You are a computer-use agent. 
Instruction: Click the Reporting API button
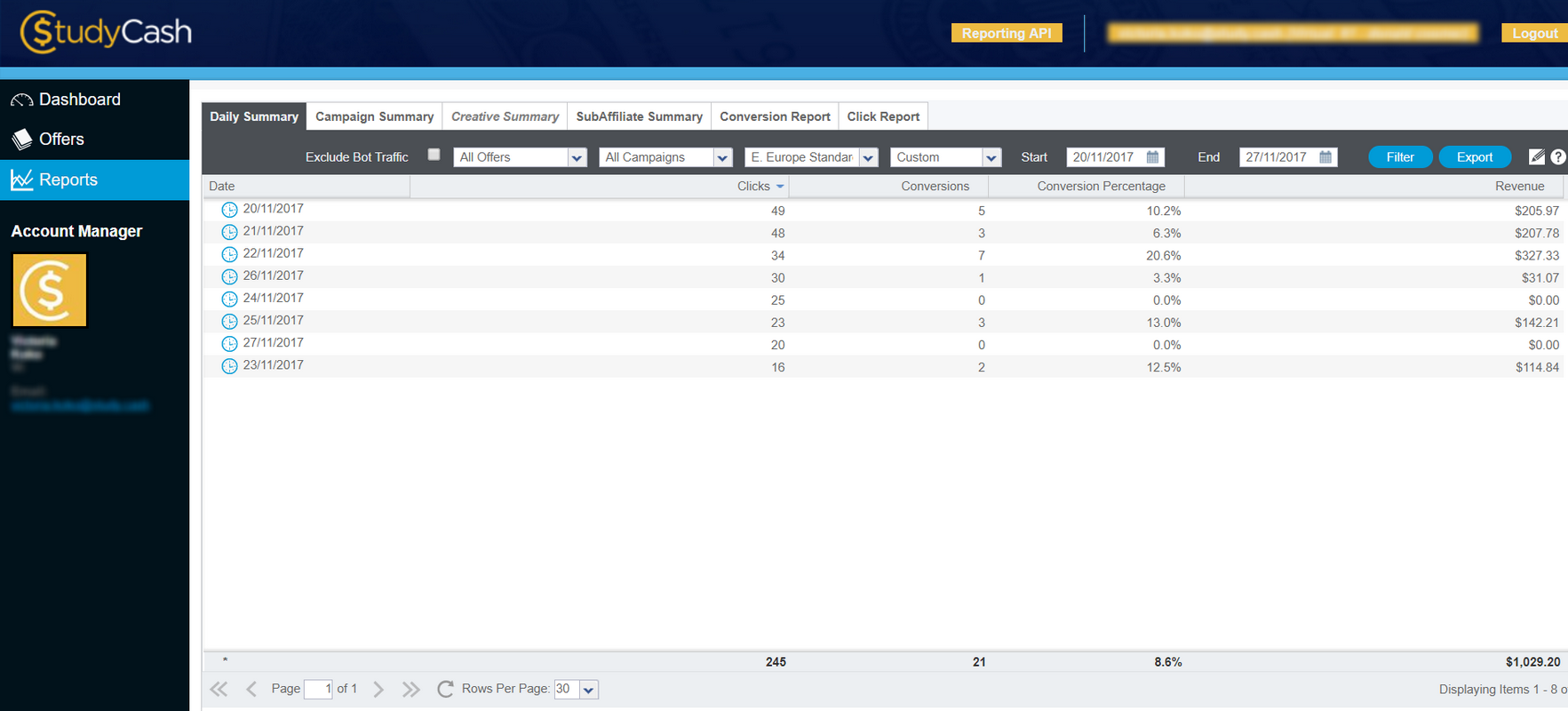point(1007,33)
